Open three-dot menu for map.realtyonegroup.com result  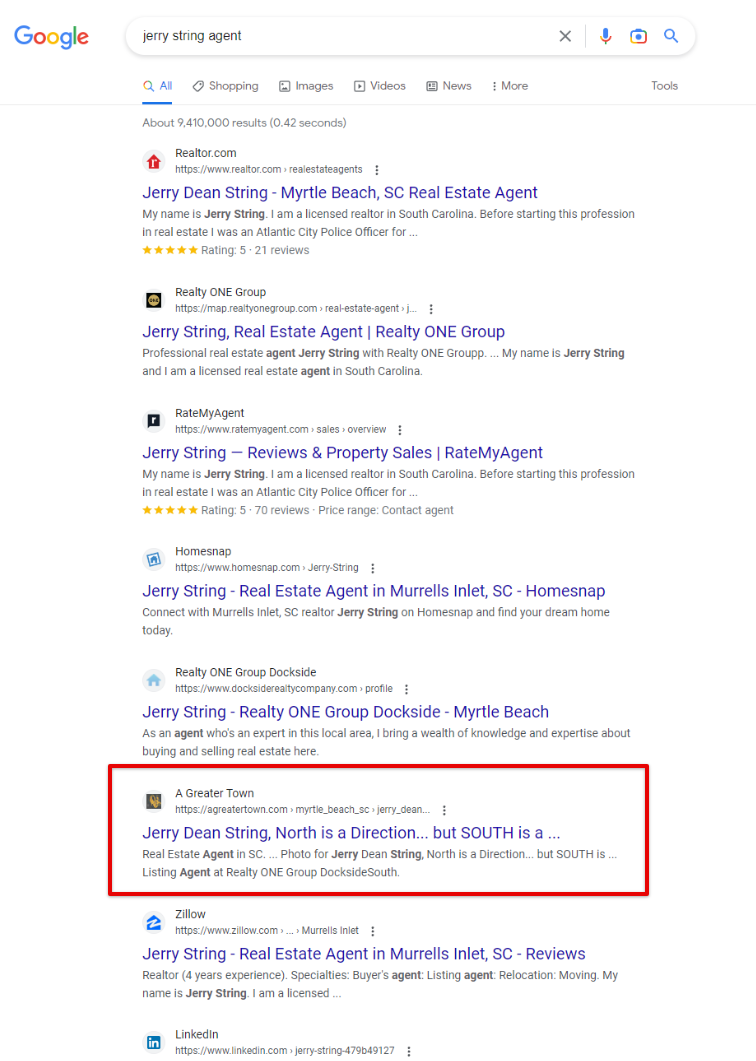tap(431, 309)
